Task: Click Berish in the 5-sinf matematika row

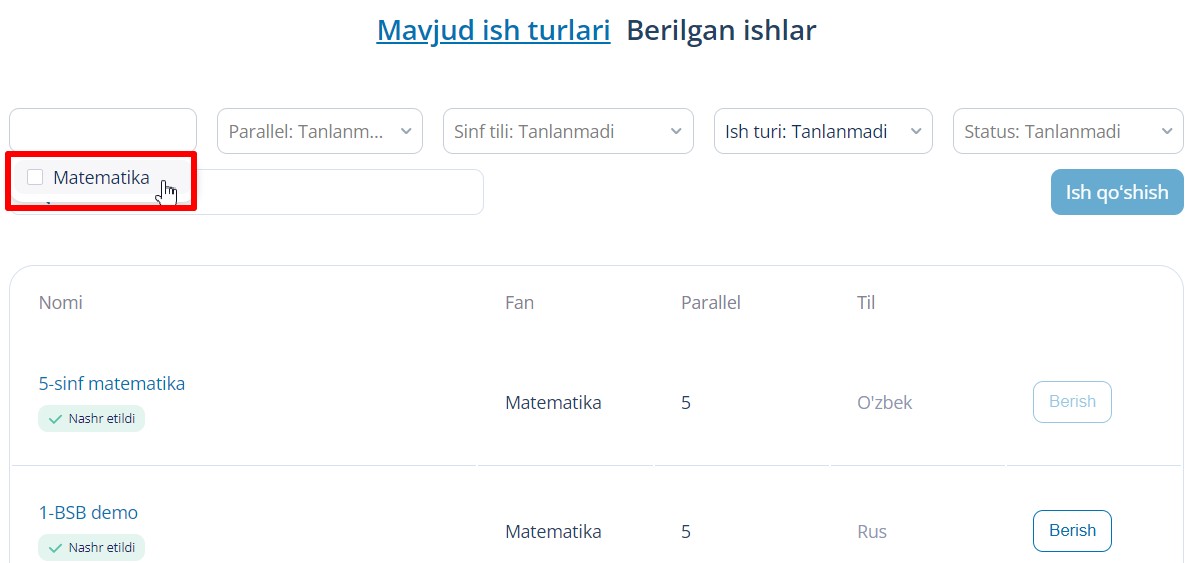Action: tap(1072, 402)
